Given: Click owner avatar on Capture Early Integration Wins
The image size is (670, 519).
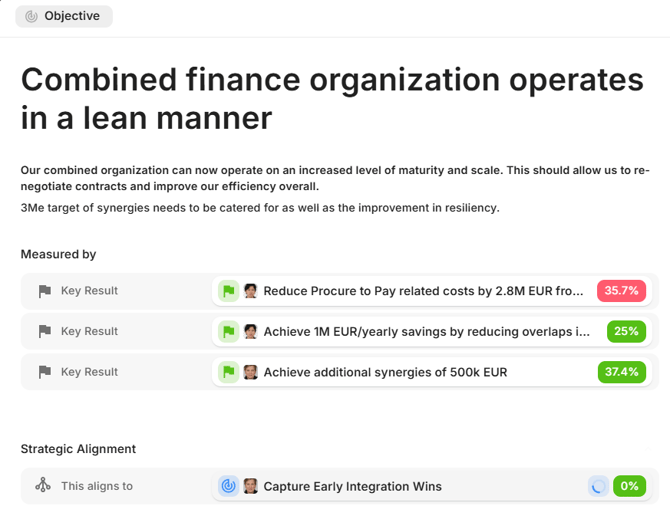Looking at the screenshot, I should tap(251, 486).
